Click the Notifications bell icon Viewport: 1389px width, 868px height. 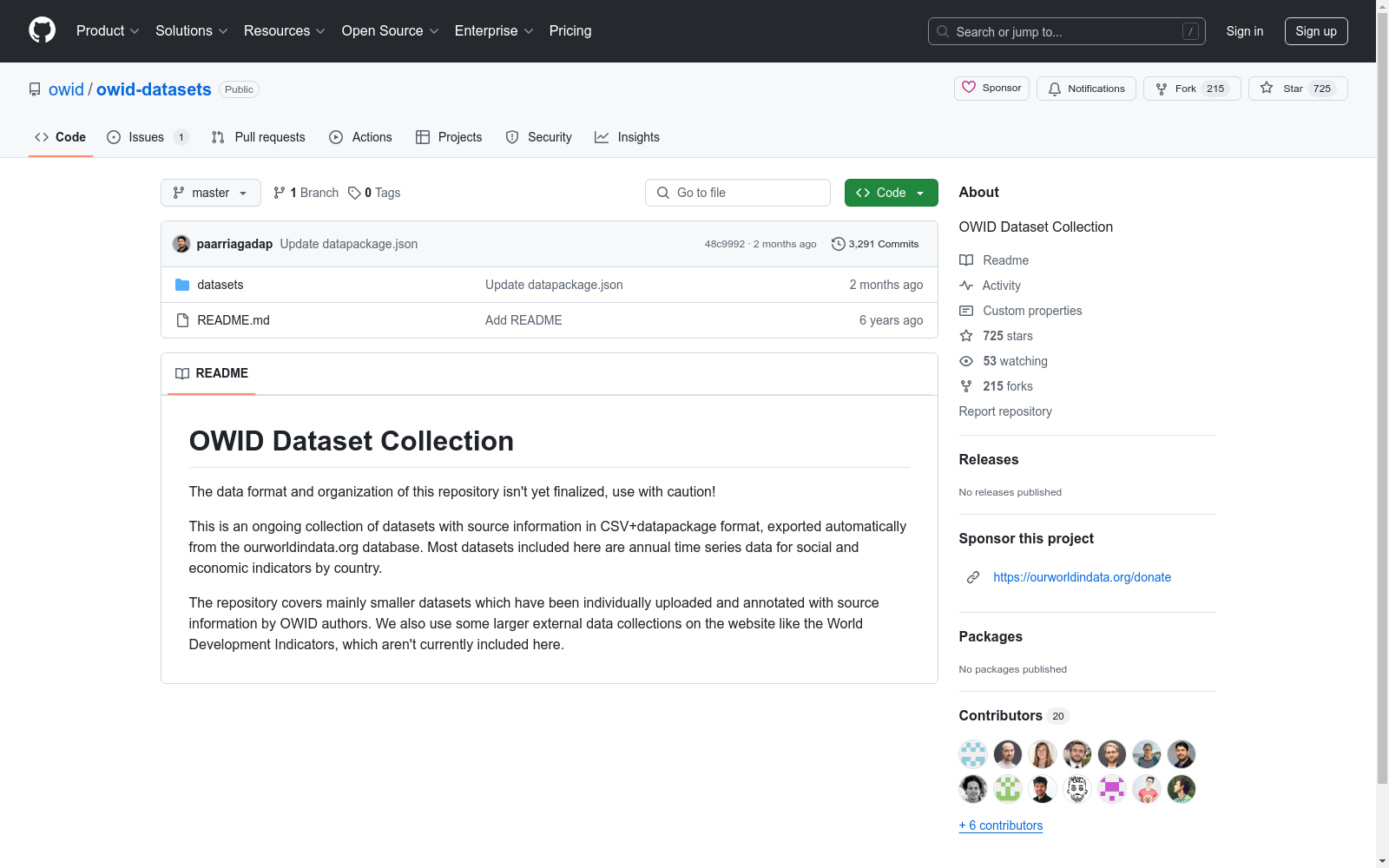[1055, 89]
